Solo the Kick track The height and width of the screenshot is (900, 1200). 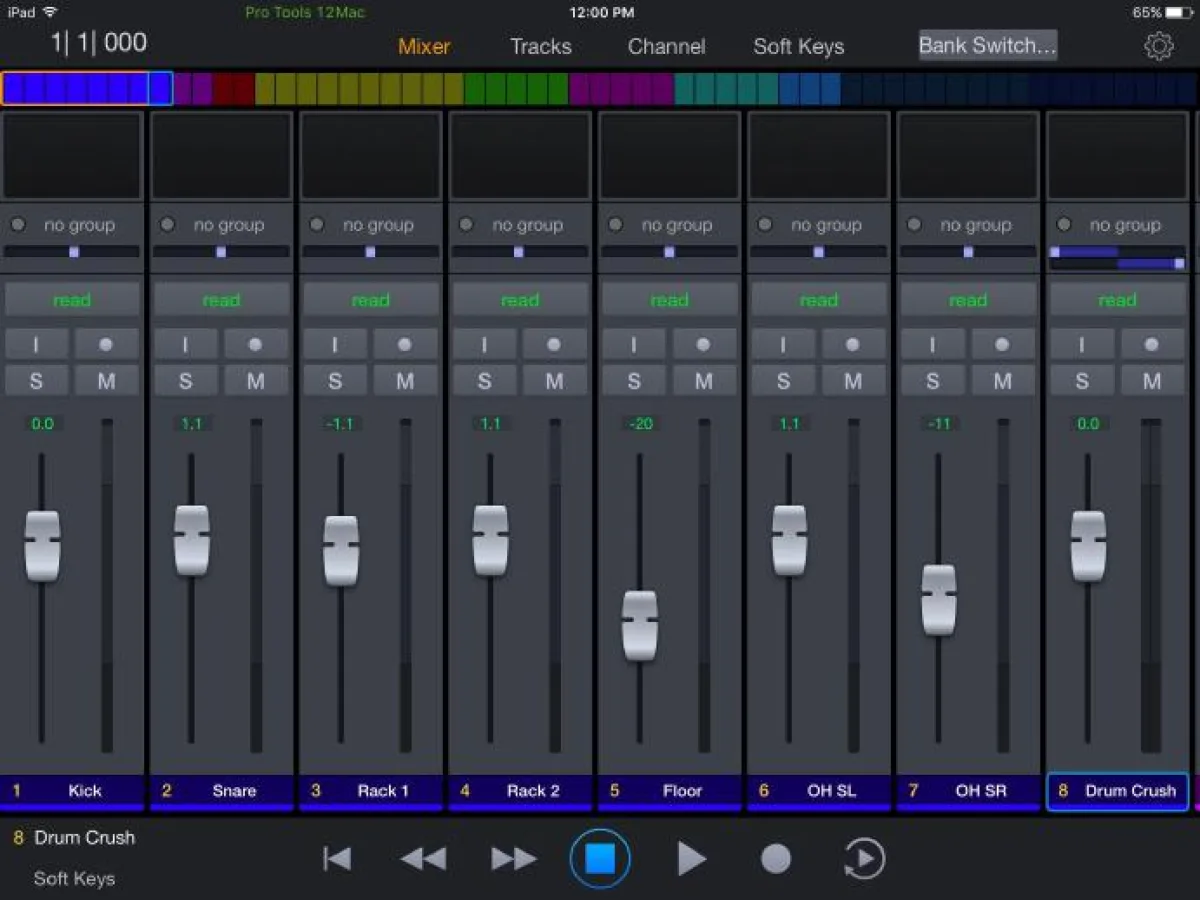(37, 380)
